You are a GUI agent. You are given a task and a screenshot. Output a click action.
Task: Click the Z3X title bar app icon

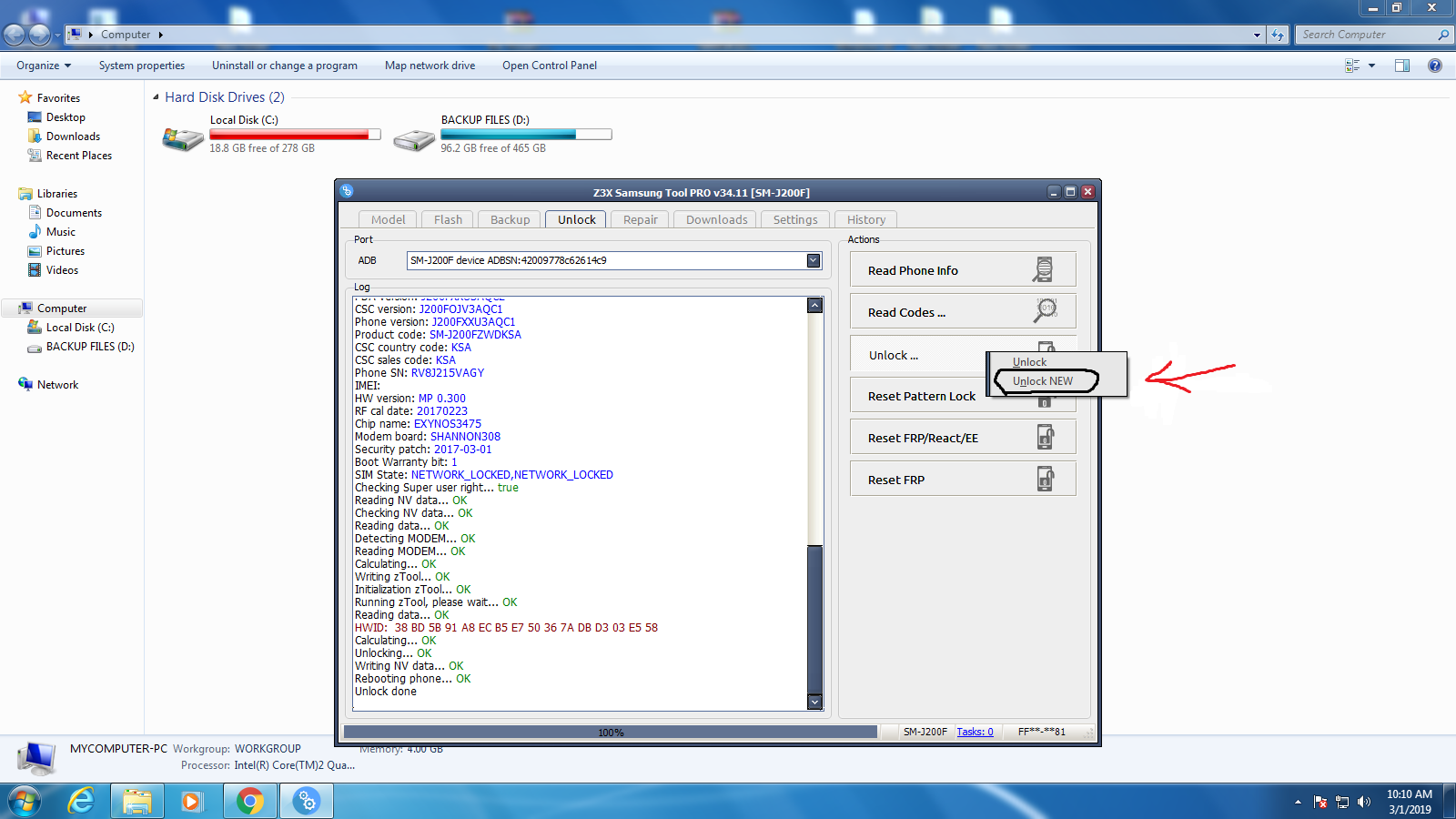347,191
